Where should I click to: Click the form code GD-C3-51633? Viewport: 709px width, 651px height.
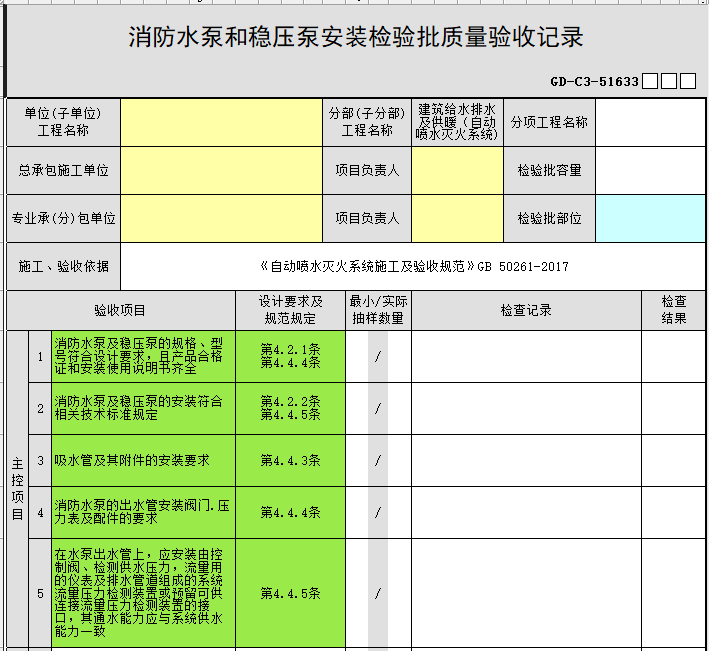(x=594, y=82)
